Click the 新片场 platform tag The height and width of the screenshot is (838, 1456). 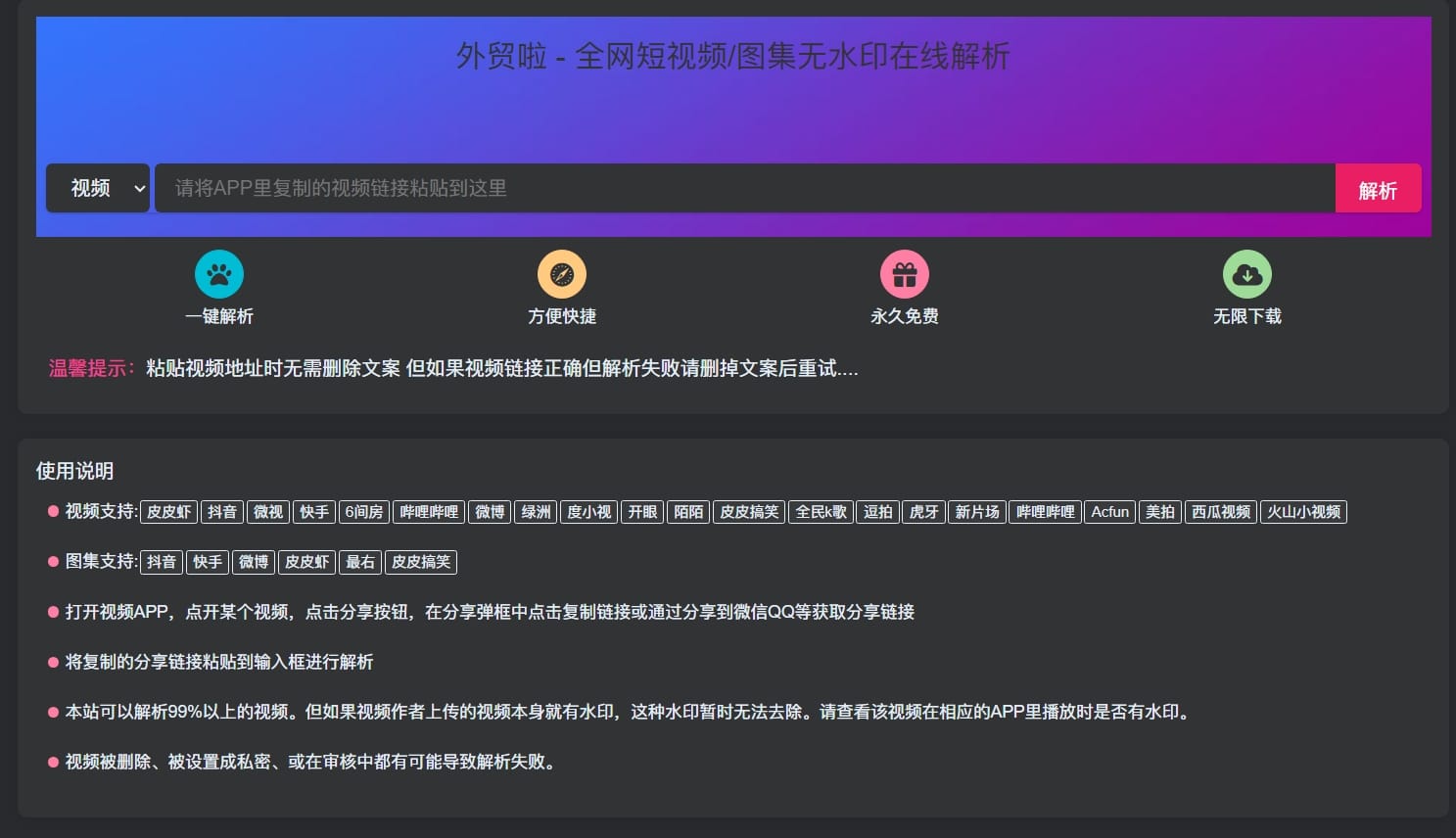(976, 512)
